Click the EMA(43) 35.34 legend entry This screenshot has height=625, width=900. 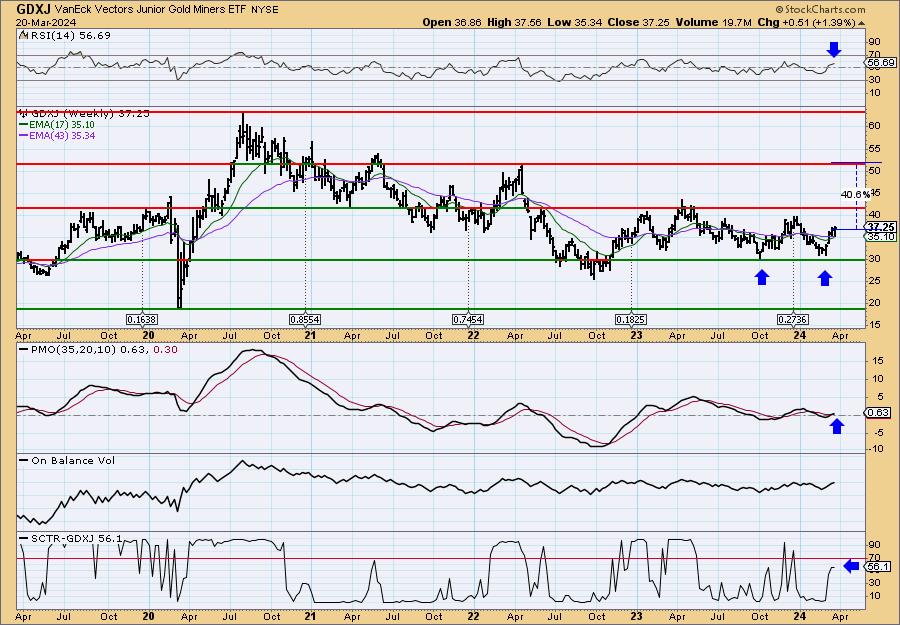pyautogui.click(x=57, y=135)
